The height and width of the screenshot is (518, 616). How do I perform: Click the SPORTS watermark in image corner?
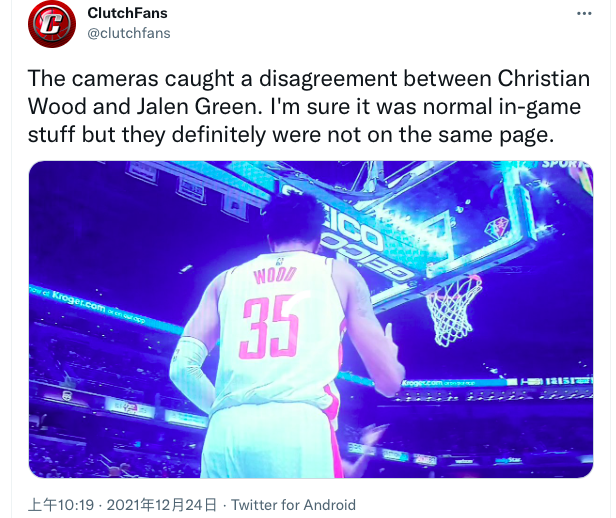point(566,164)
